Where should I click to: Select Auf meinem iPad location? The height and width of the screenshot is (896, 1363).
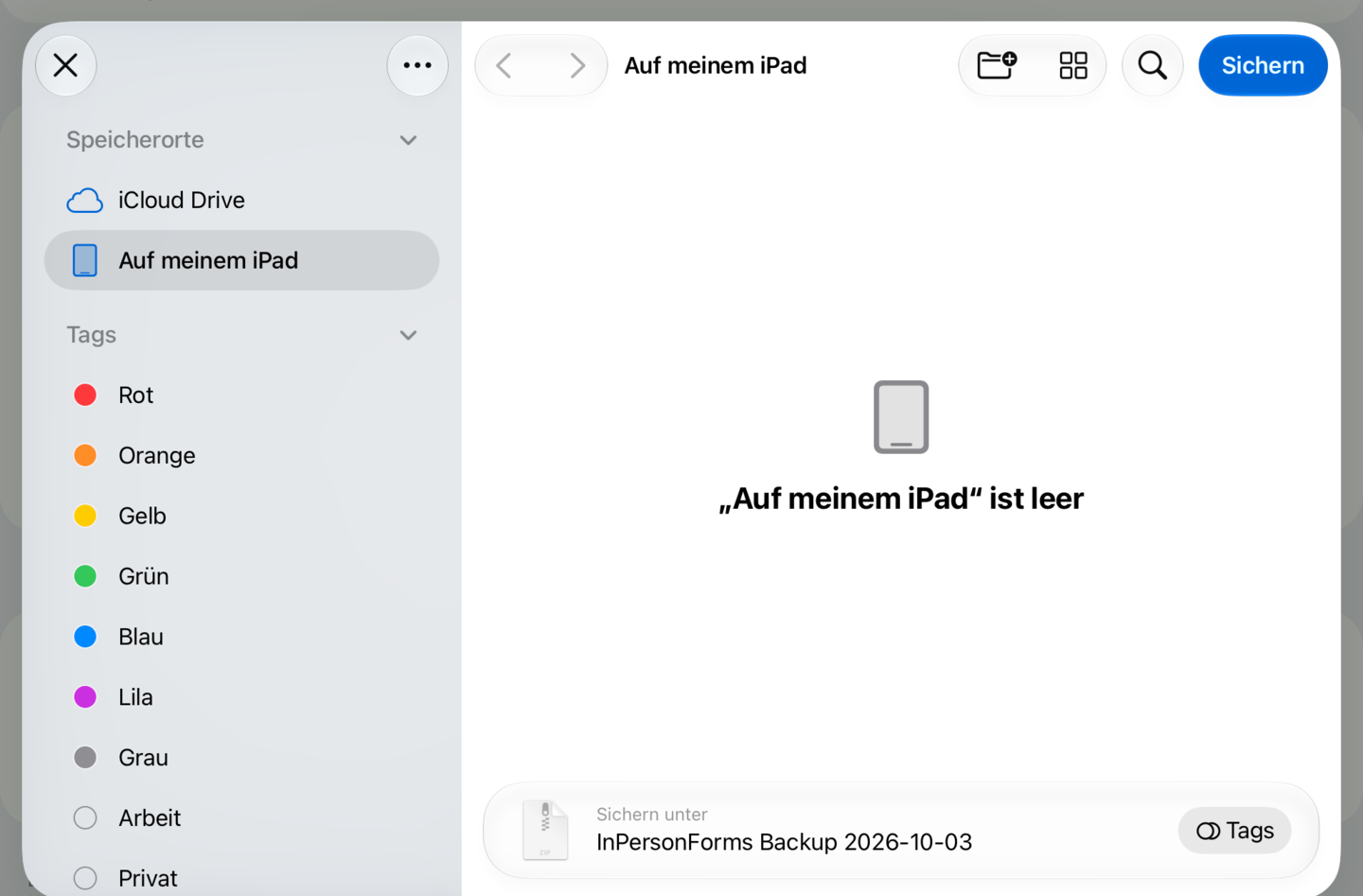coord(241,260)
